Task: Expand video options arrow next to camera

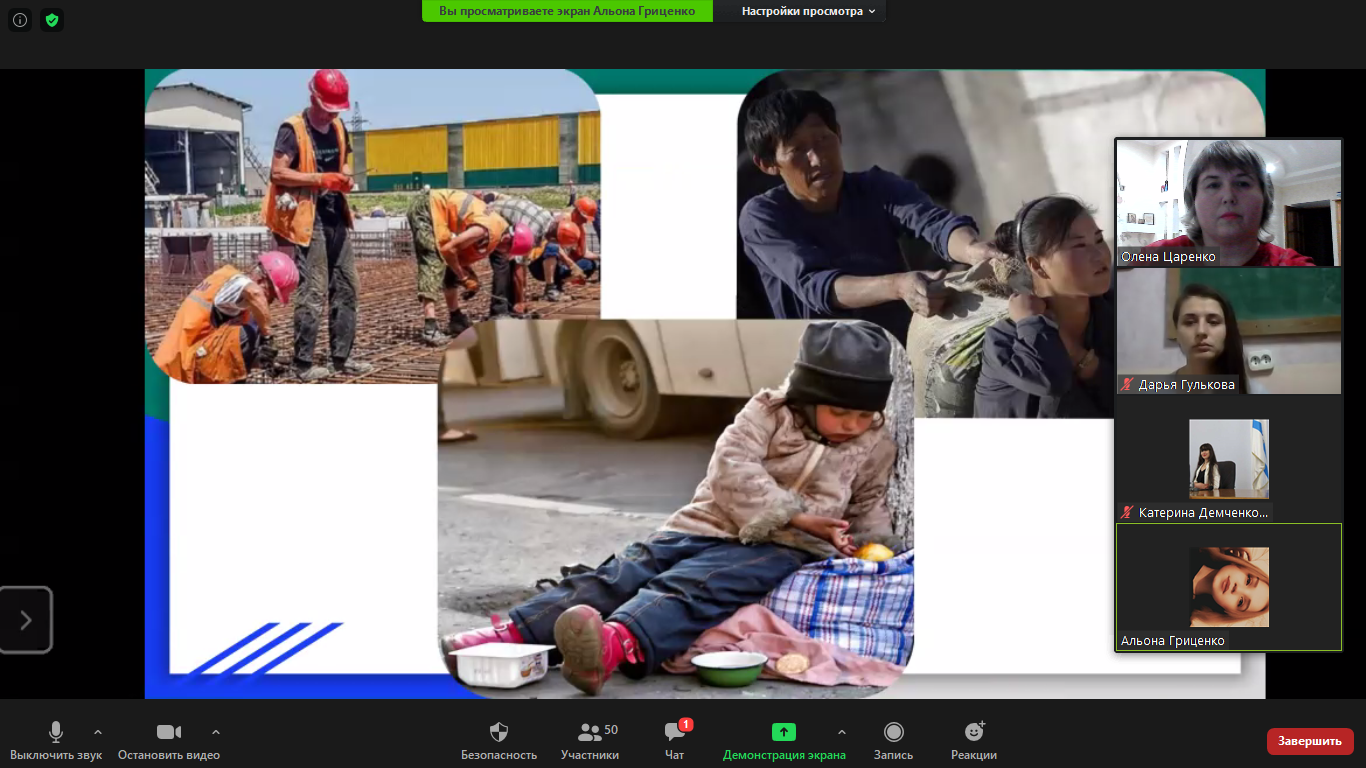Action: click(x=216, y=732)
